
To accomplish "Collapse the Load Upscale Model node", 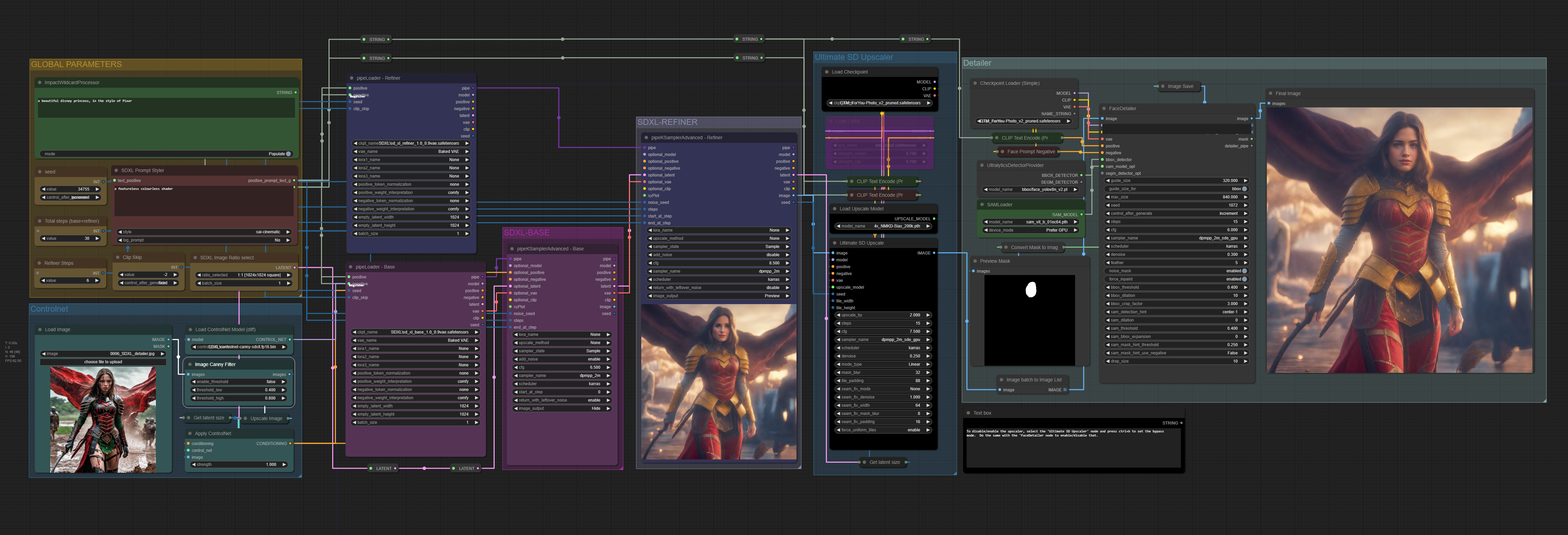I will click(x=834, y=208).
